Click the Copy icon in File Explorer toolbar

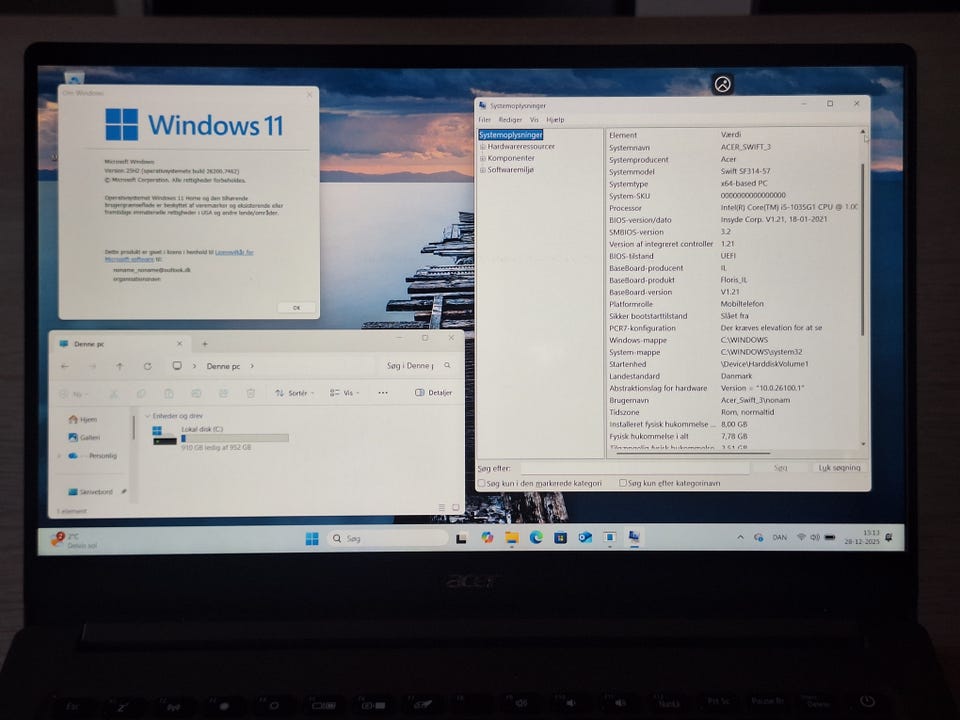pos(141,393)
